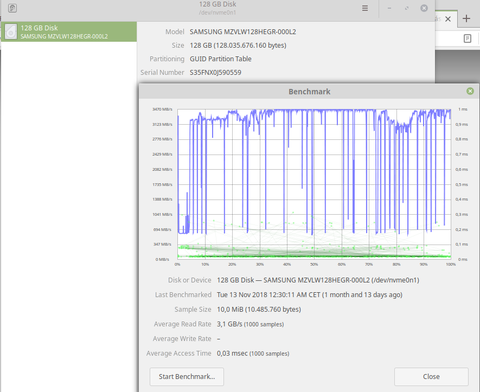Open a new tab with plus icon
Image resolution: width=480 pixels, height=392 pixels.
click(x=467, y=19)
